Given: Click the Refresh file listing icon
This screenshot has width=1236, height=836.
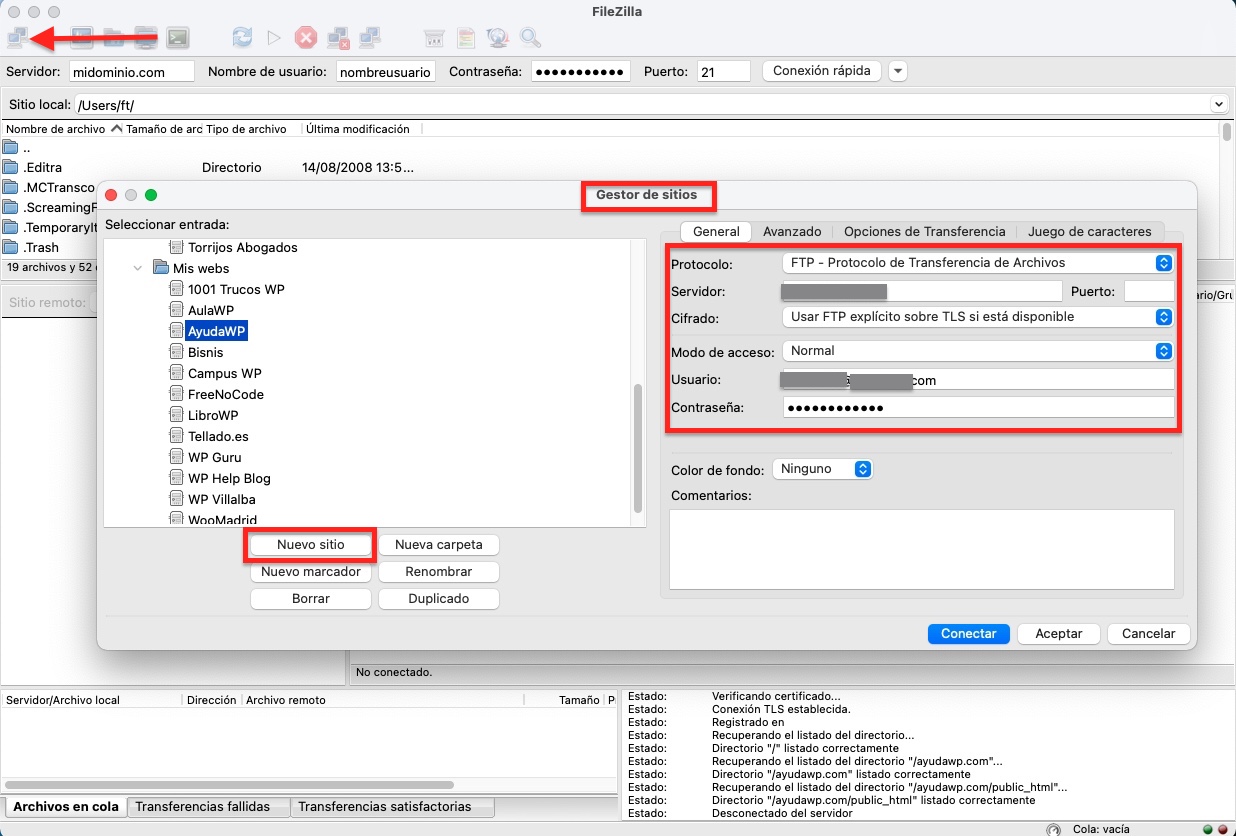Looking at the screenshot, I should pyautogui.click(x=242, y=37).
